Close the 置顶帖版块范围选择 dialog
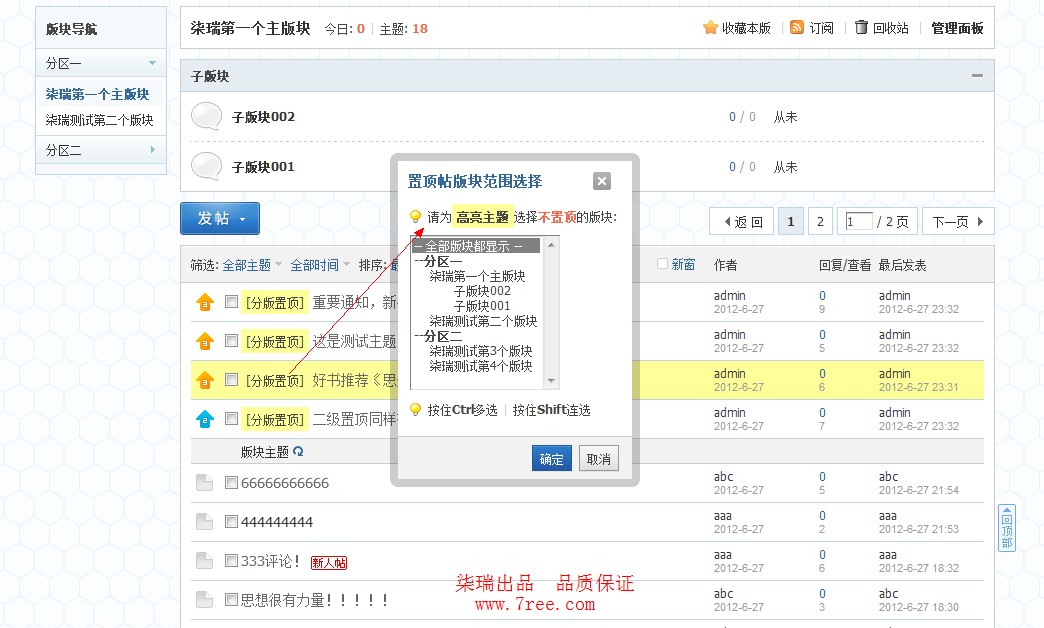This screenshot has height=628, width=1044. pos(601,181)
